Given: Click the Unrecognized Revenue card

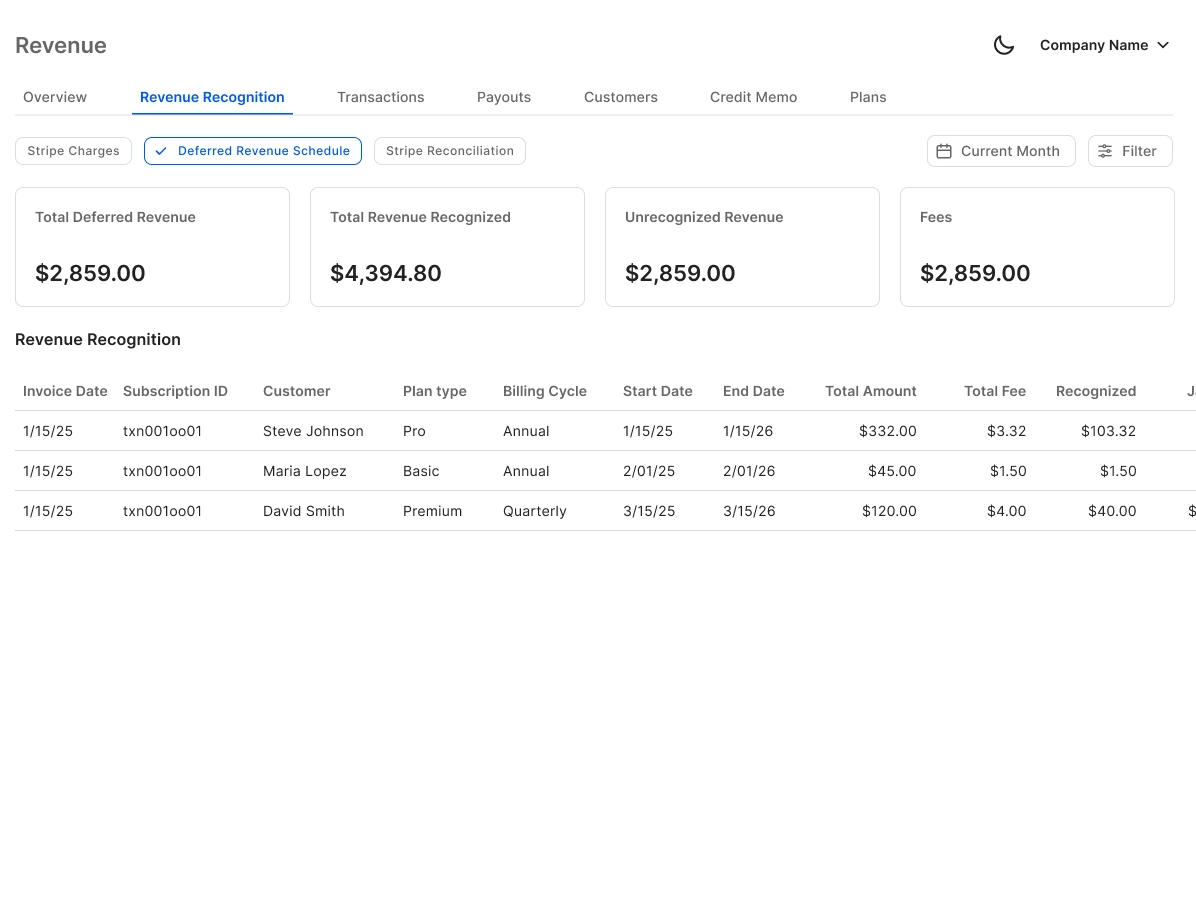Looking at the screenshot, I should [742, 247].
